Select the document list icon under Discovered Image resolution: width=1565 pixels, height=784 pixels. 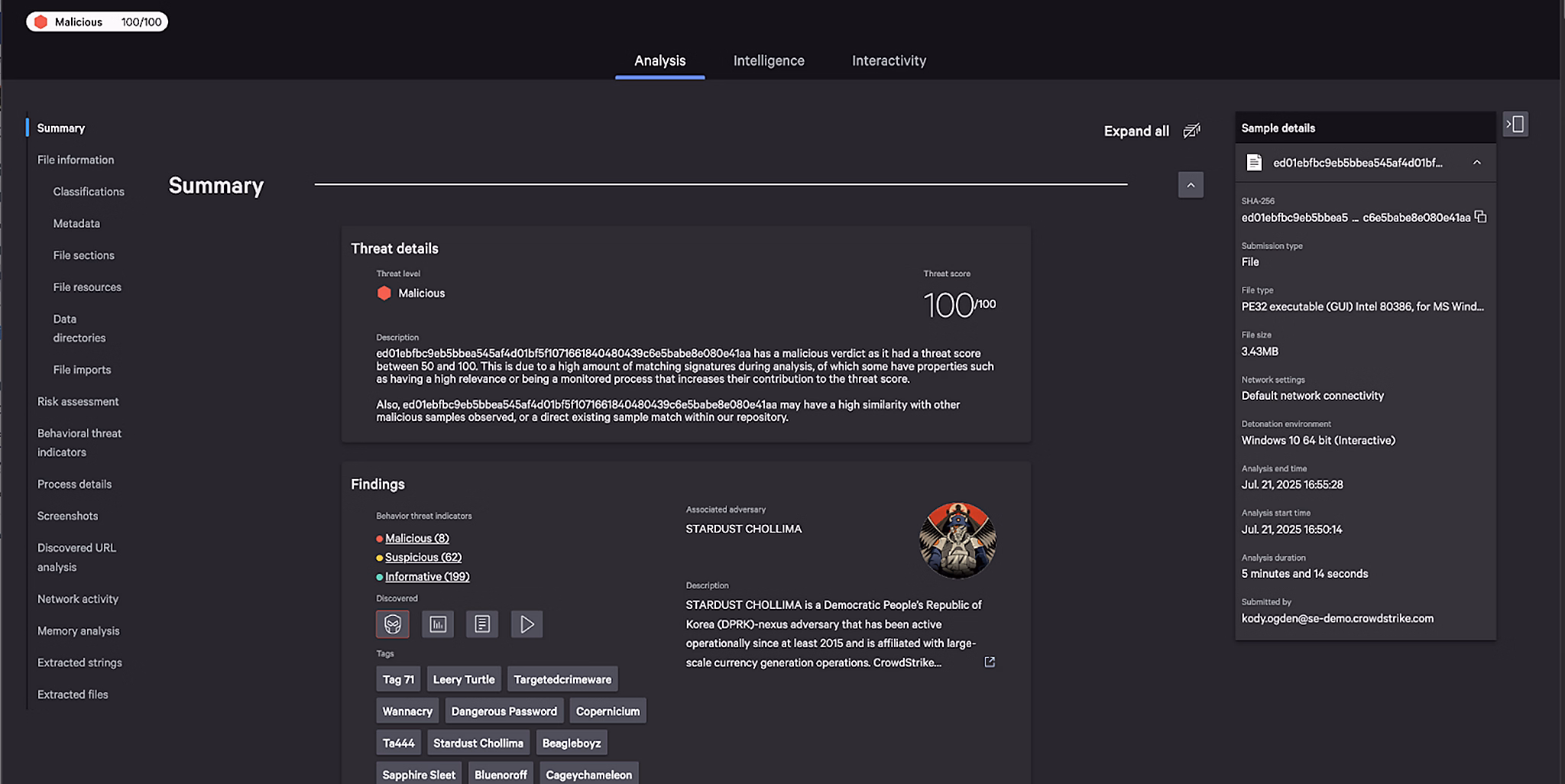[x=482, y=624]
